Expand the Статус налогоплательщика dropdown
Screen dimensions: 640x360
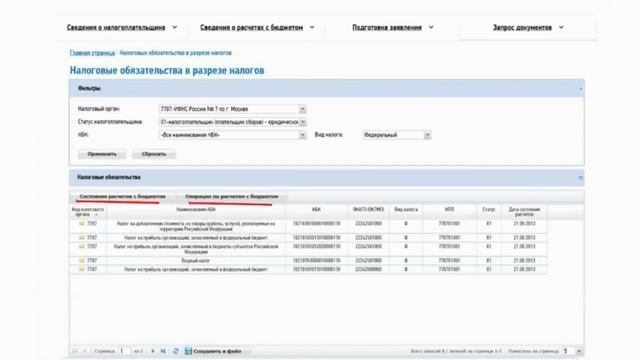tap(302, 122)
